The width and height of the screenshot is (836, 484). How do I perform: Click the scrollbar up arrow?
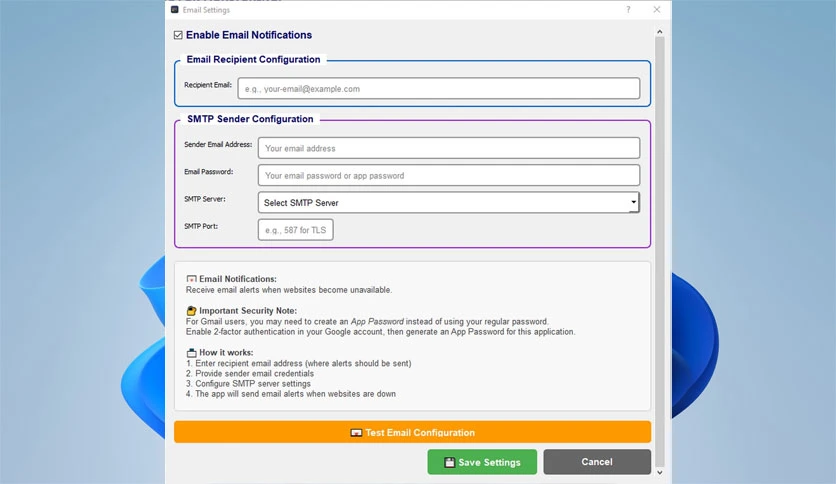[660, 32]
